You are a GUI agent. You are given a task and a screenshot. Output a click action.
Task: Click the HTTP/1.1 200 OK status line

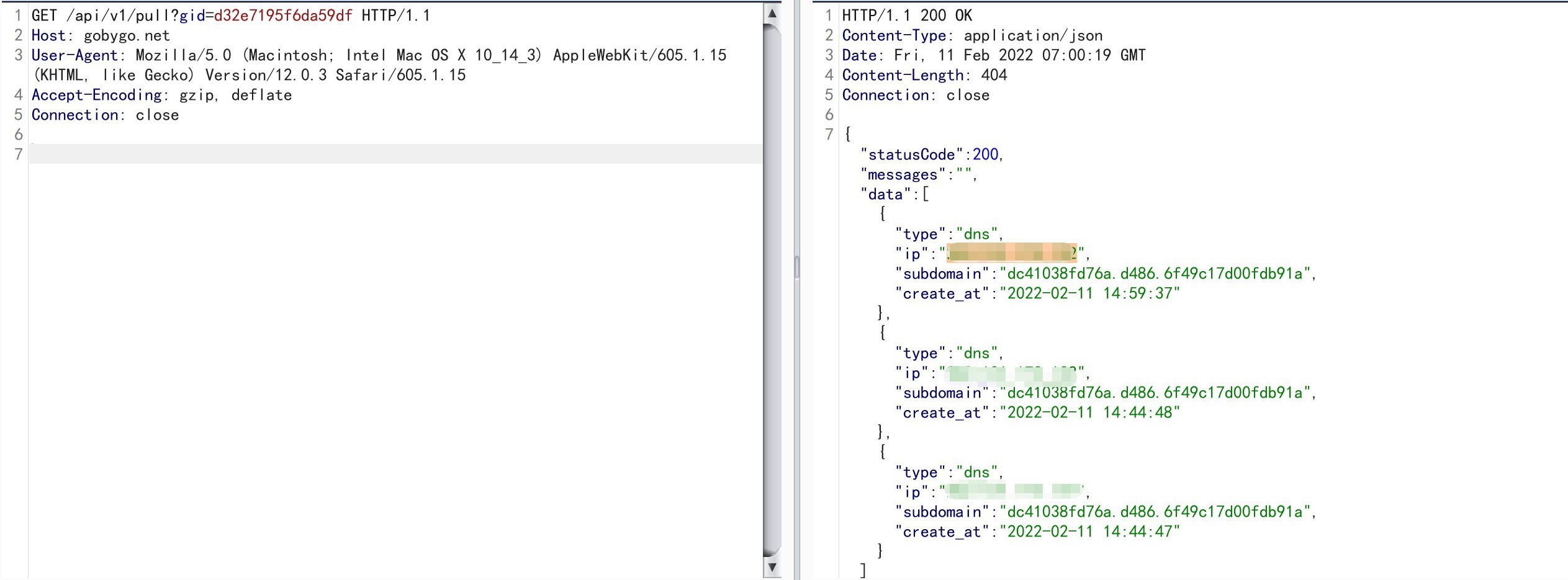906,16
